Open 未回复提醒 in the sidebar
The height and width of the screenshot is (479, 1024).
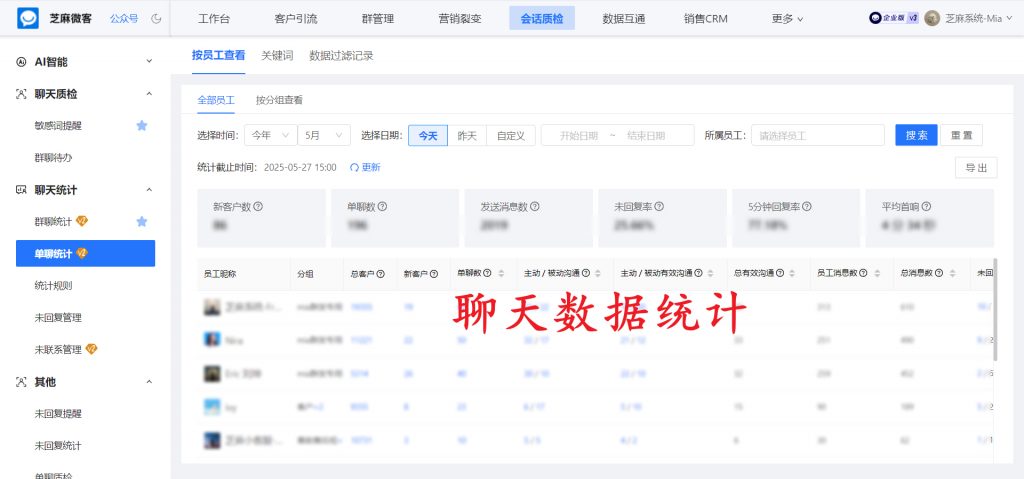tap(58, 414)
